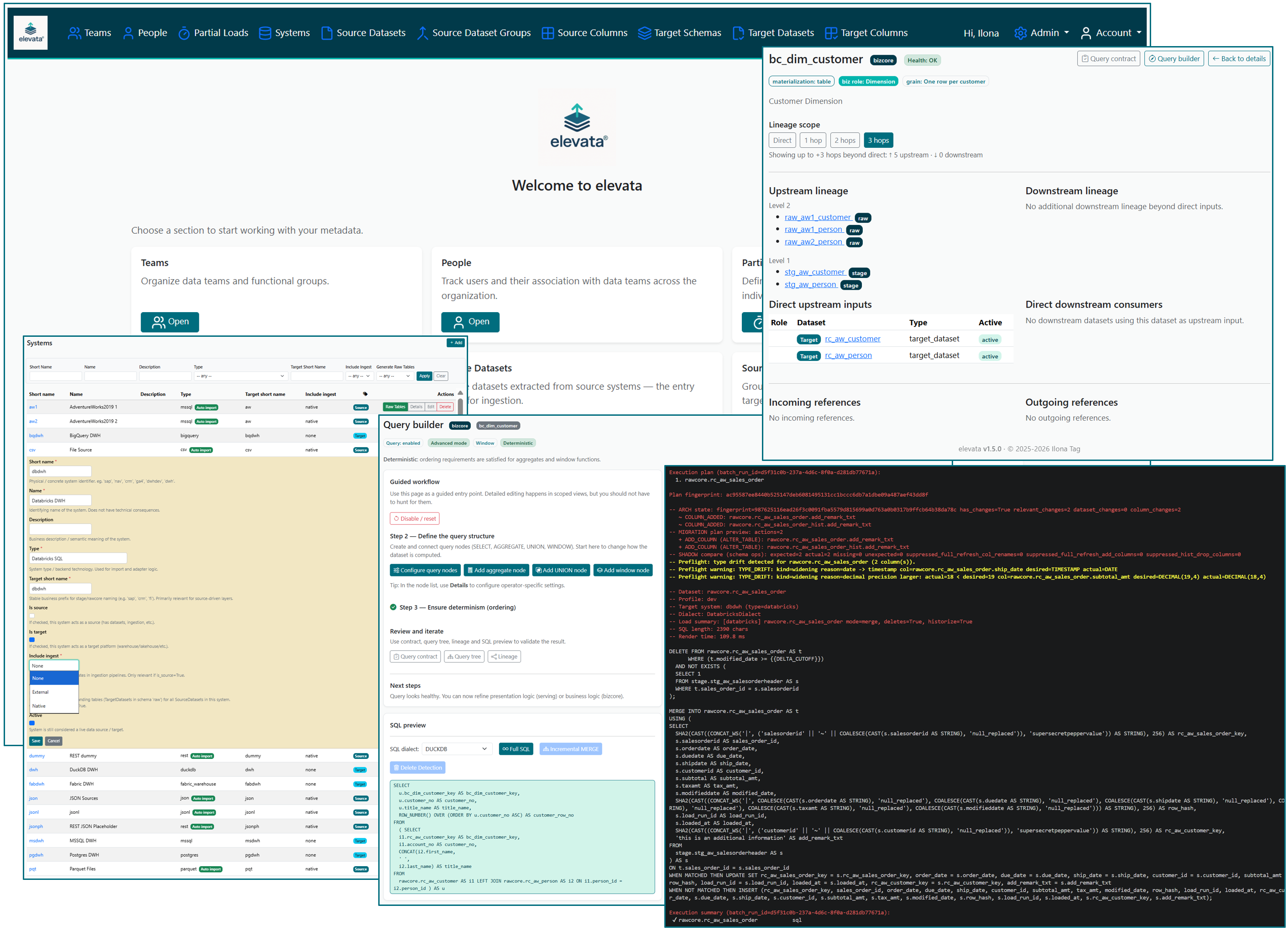Click the Teams people icon in navbar
This screenshot has height=931, width=1288.
coord(74,33)
